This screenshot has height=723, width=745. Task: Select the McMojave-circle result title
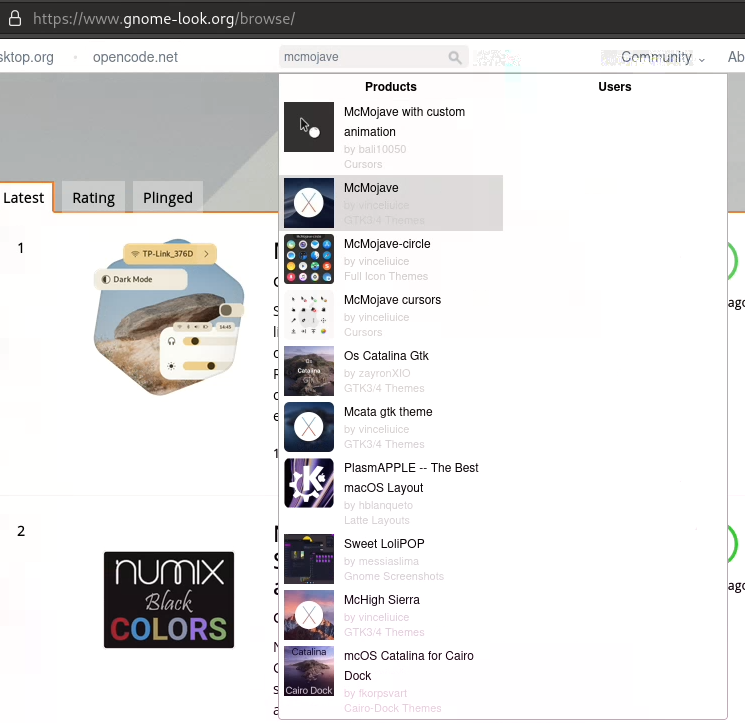pos(387,244)
